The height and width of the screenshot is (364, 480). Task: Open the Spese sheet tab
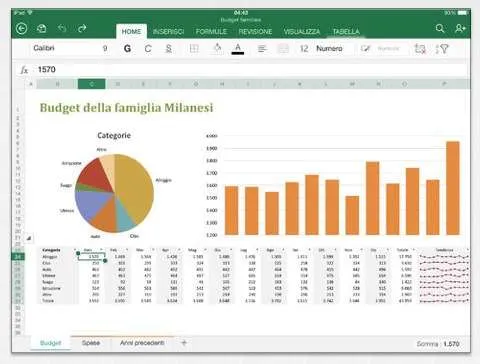point(91,343)
